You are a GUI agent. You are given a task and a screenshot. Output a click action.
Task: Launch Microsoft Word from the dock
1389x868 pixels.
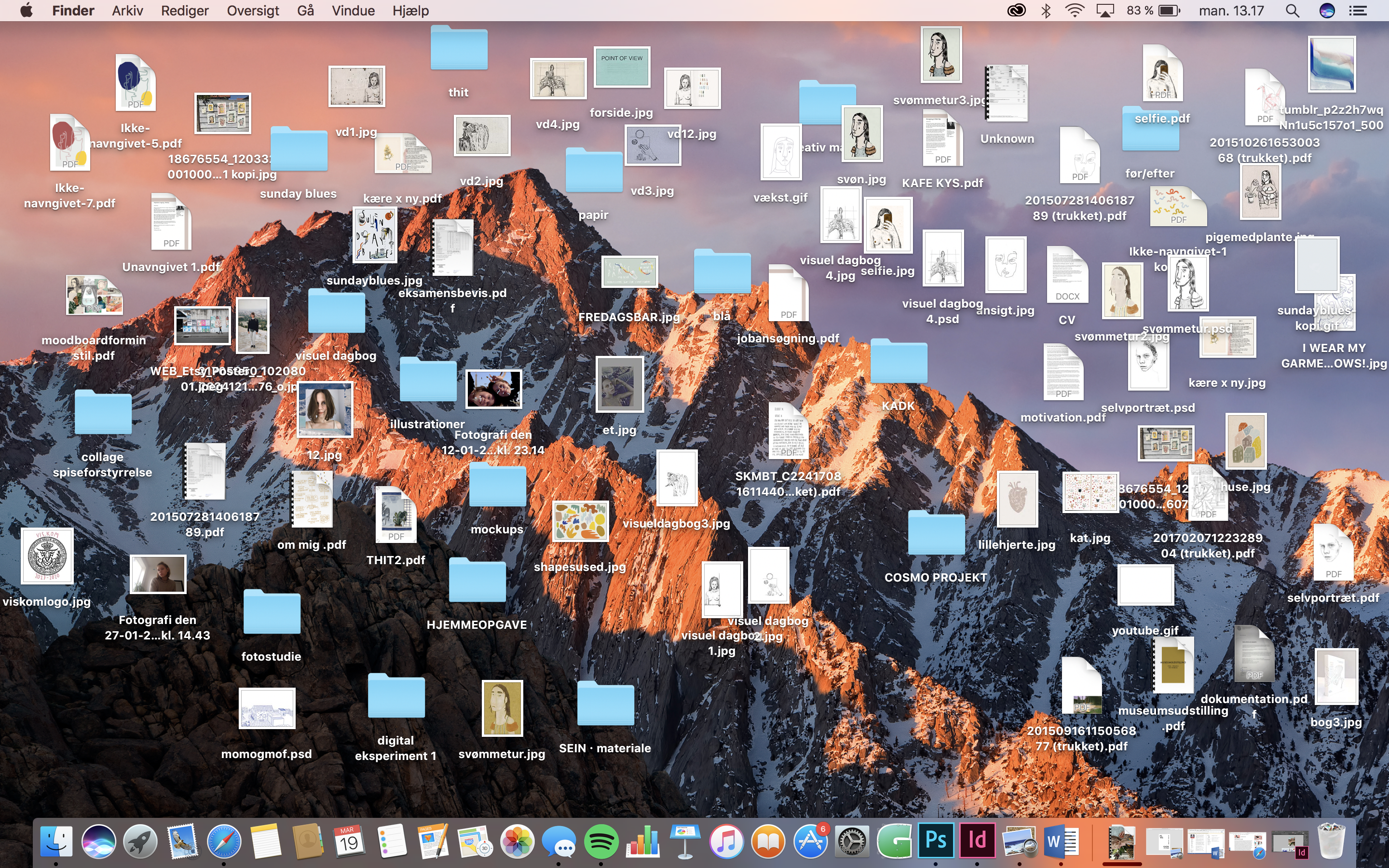point(1060,841)
